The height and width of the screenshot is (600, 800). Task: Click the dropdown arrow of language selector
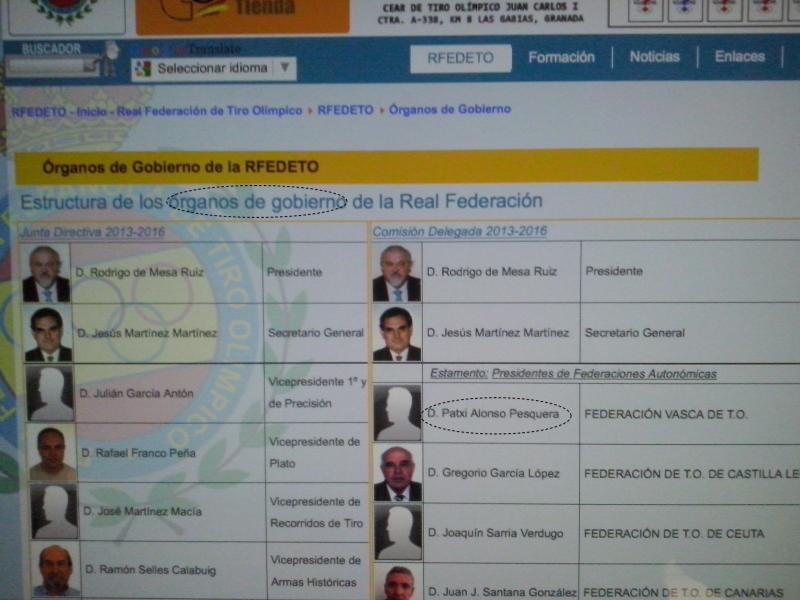[284, 69]
